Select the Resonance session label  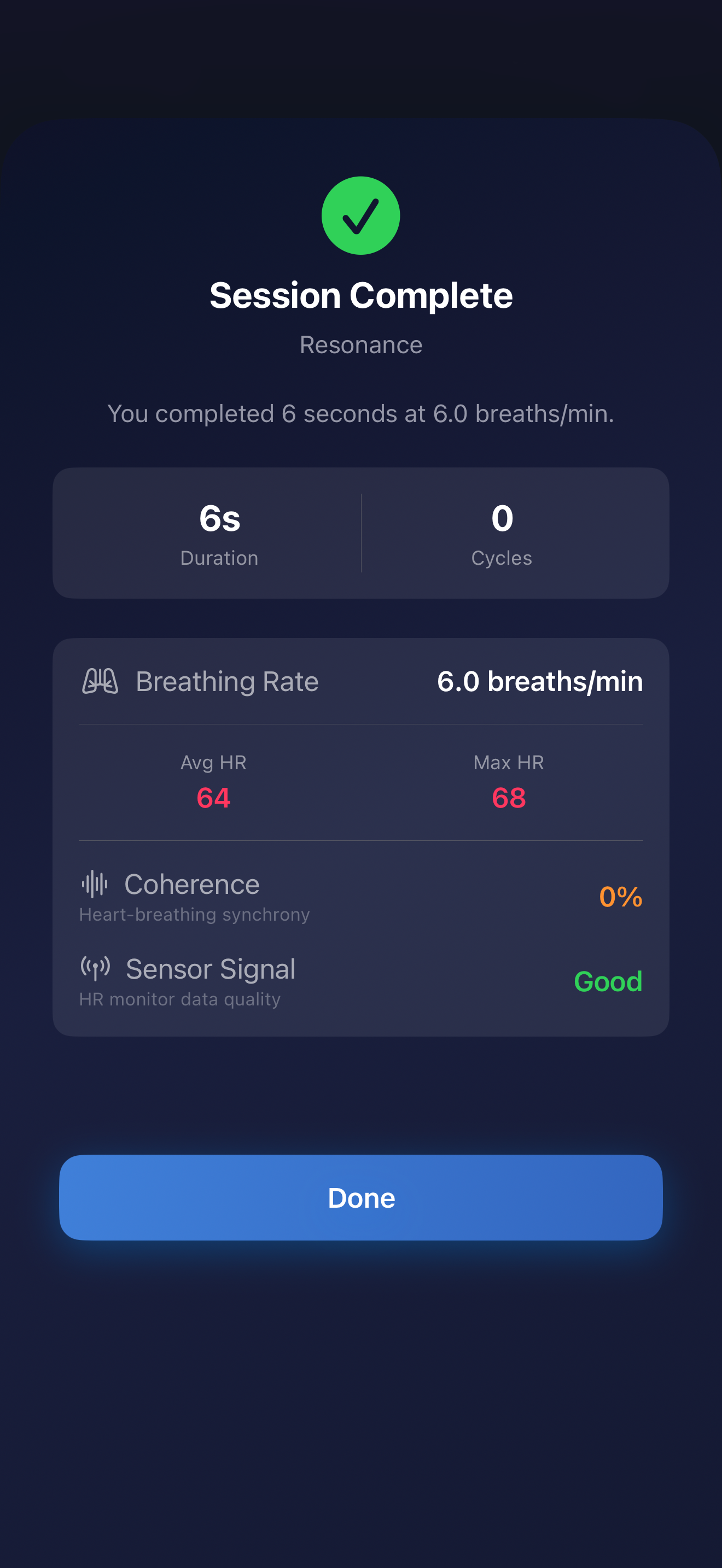click(361, 344)
